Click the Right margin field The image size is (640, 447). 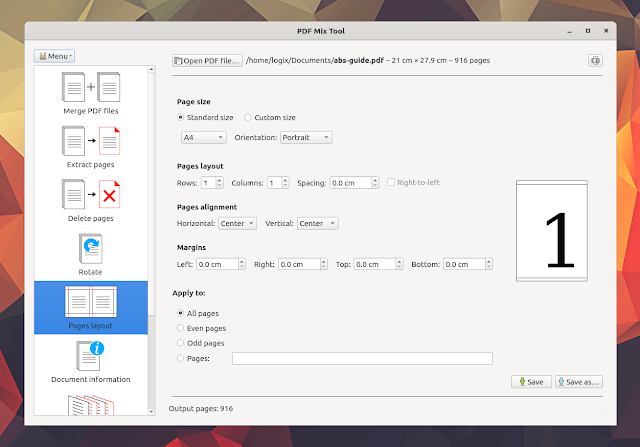(x=303, y=264)
